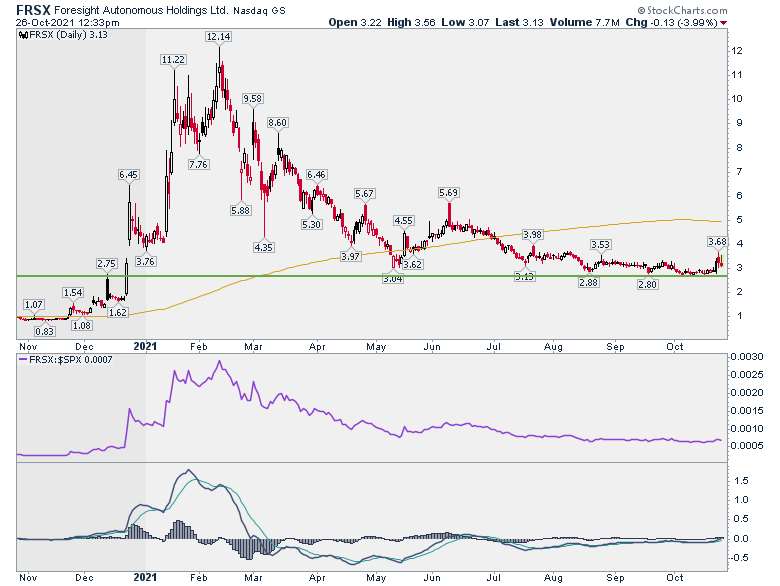Click the 0.0030 ratio axis value
The height and width of the screenshot is (586, 780).
coord(746,357)
